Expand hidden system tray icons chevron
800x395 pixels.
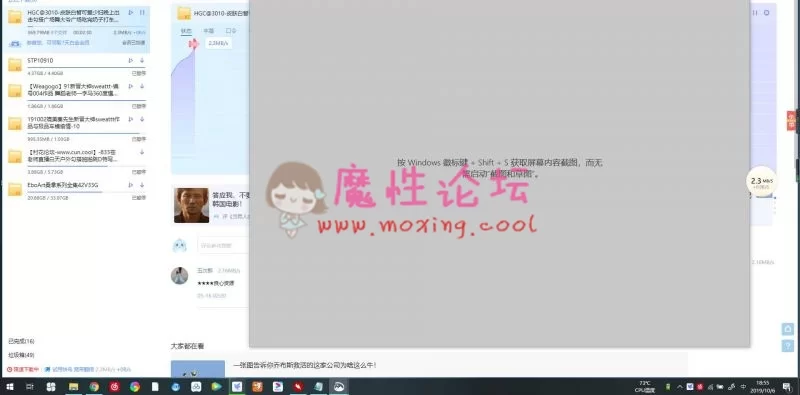point(680,387)
